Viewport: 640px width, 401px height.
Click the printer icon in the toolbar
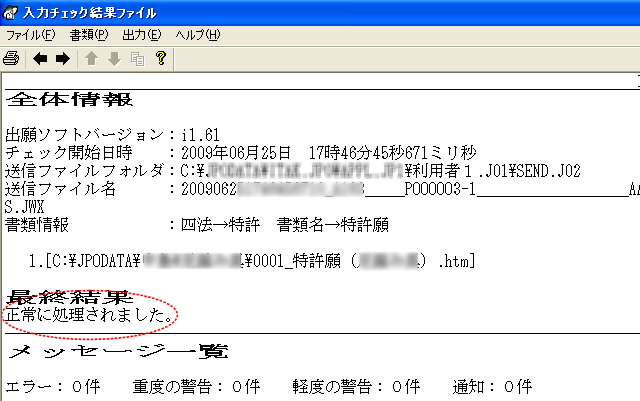(11, 59)
